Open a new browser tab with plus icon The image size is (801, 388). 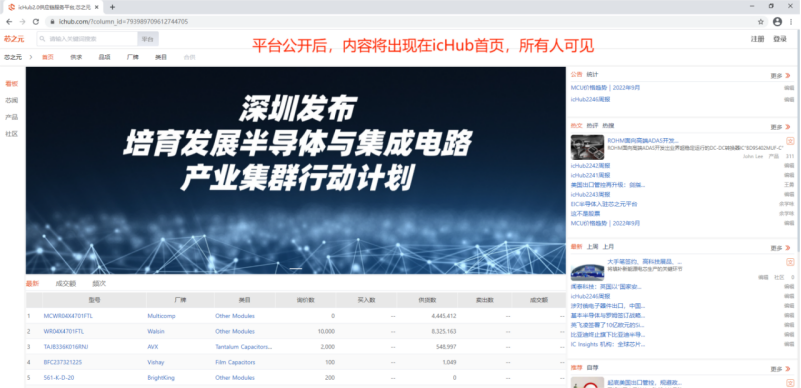[x=112, y=7]
